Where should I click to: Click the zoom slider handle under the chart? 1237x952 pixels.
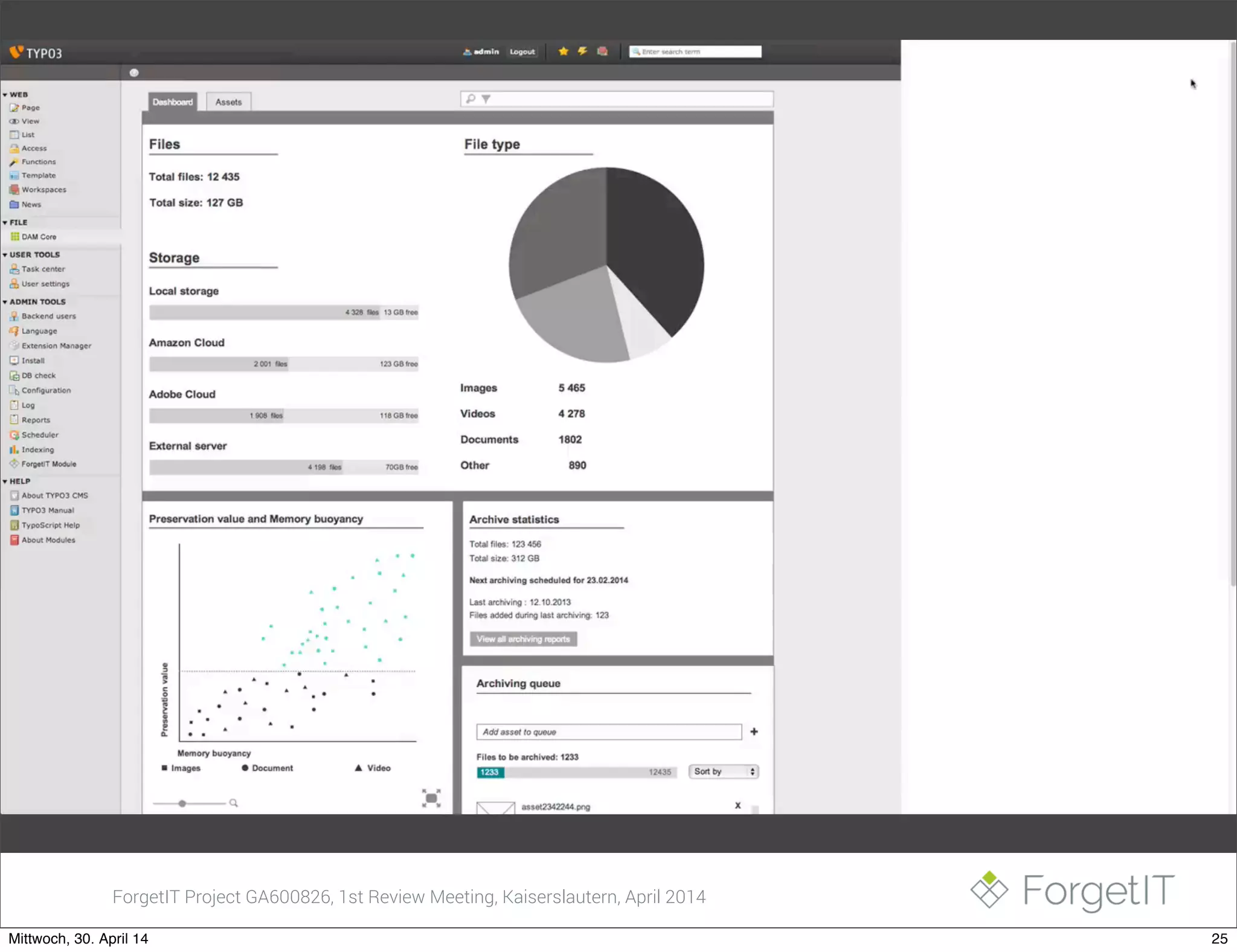pyautogui.click(x=182, y=803)
